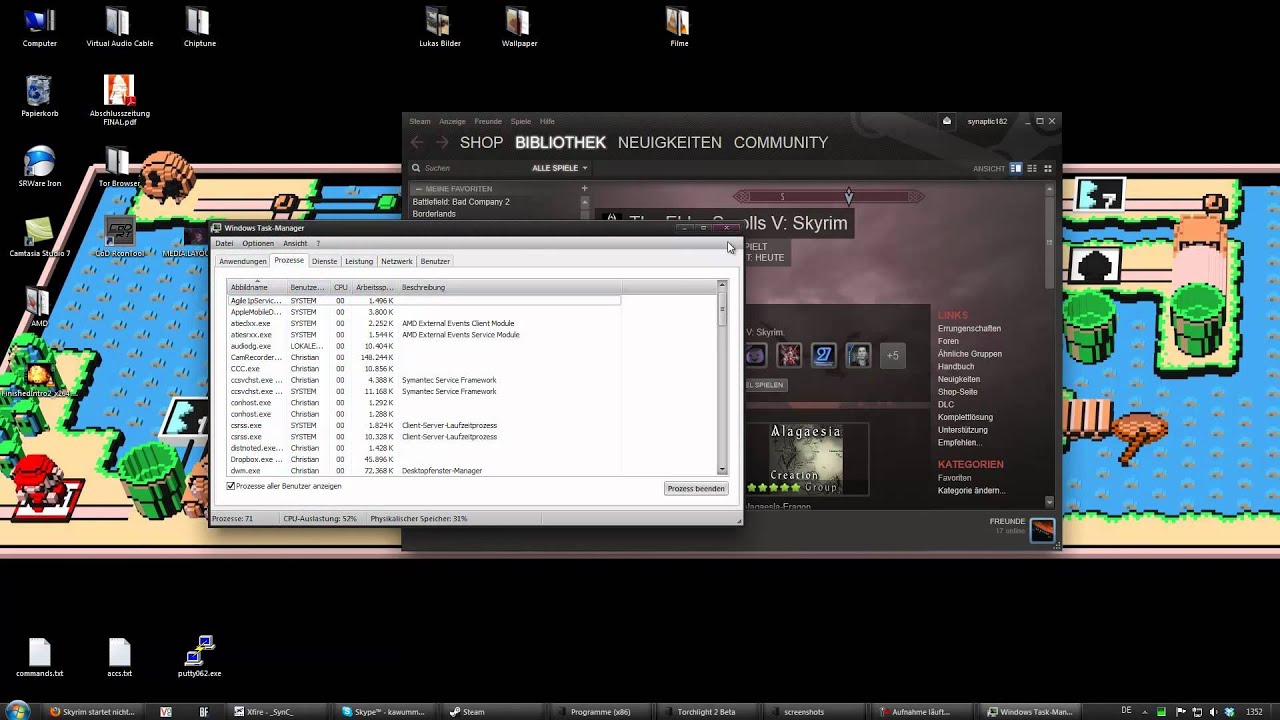Open Ansicht menu in Task Manager
The image size is (1280, 720).
click(295, 243)
